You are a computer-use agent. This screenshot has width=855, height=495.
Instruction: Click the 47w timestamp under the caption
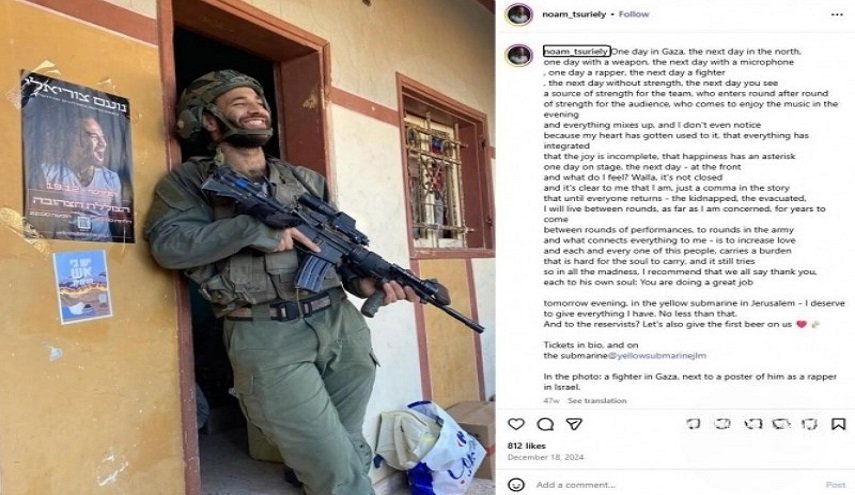[551, 401]
